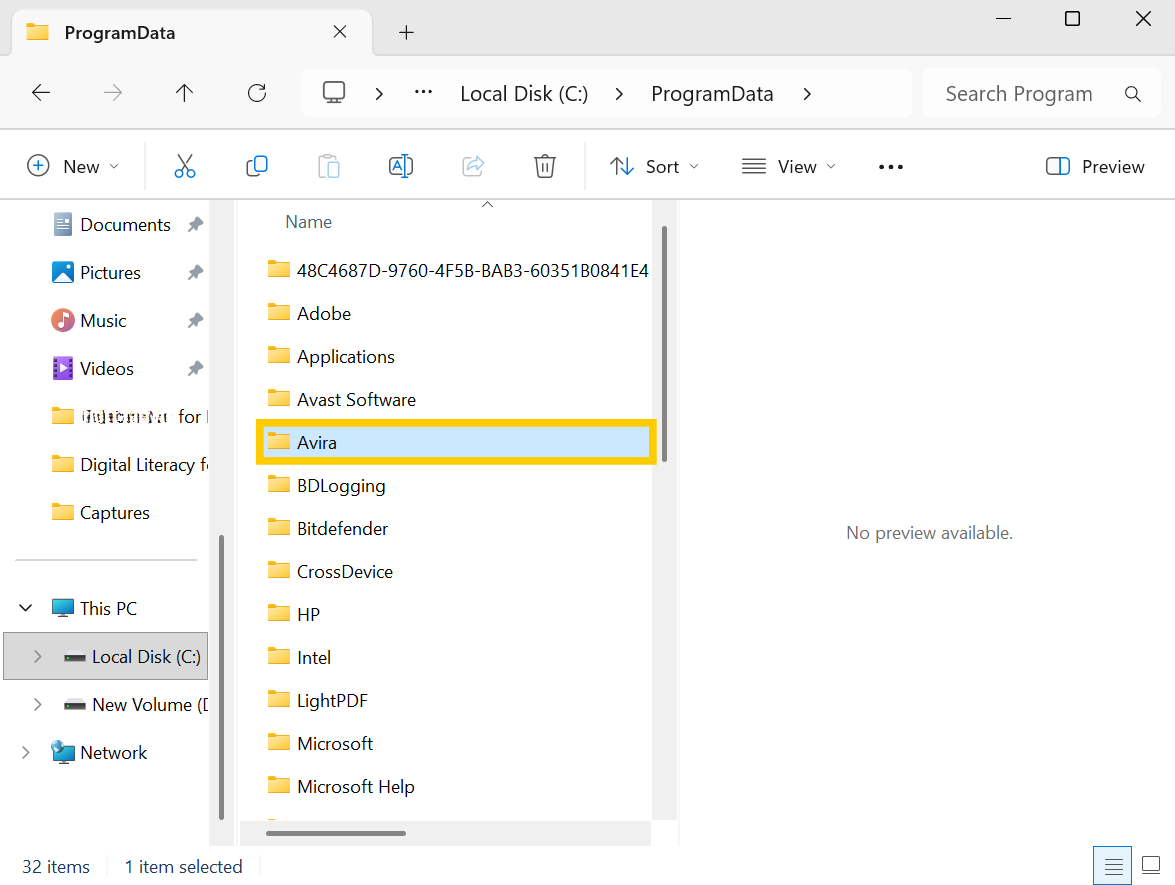Image resolution: width=1175 pixels, height=885 pixels.
Task: Click the navigation pane vertical scrollbar
Action: 221,677
